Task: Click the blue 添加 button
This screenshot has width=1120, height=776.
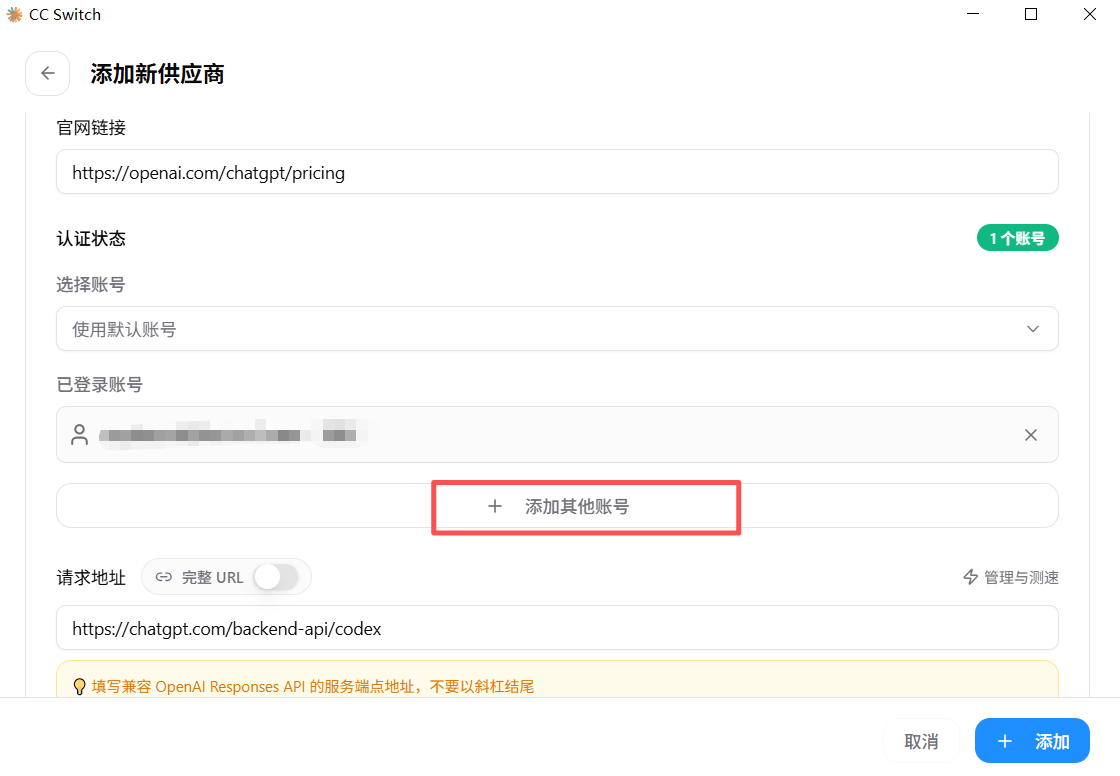Action: [1032, 741]
